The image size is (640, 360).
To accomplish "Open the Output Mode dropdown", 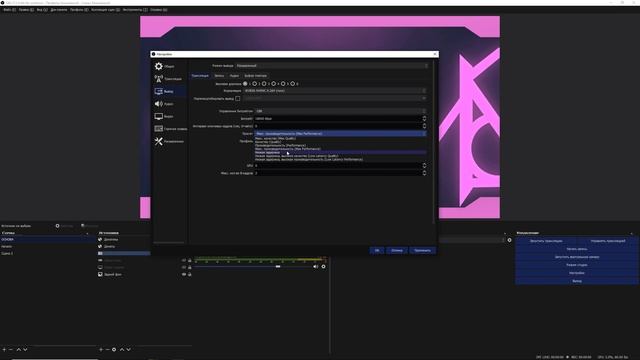I will pyautogui.click(x=332, y=66).
